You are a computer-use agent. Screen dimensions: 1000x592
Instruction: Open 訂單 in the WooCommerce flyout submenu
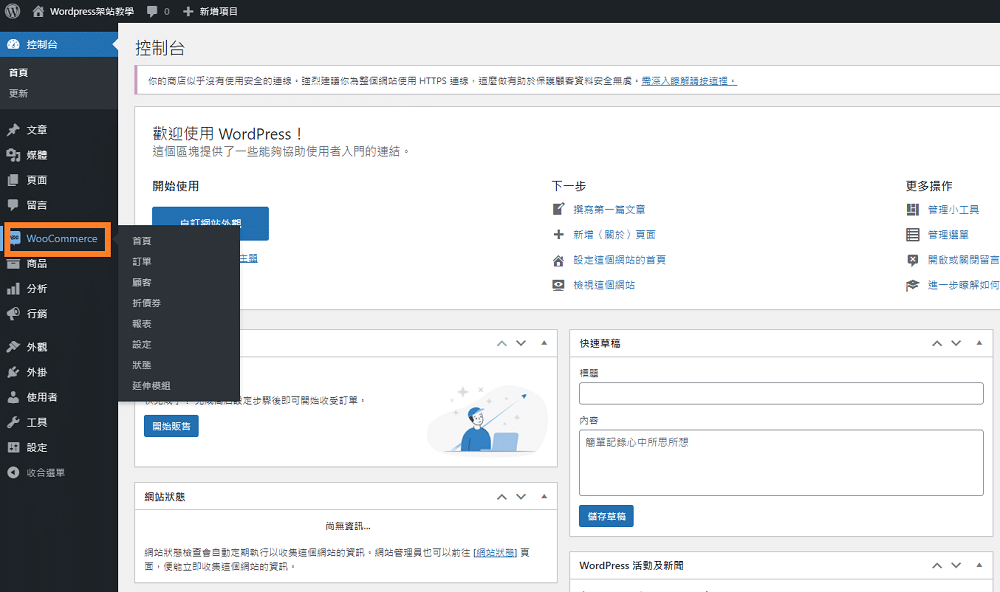point(142,262)
